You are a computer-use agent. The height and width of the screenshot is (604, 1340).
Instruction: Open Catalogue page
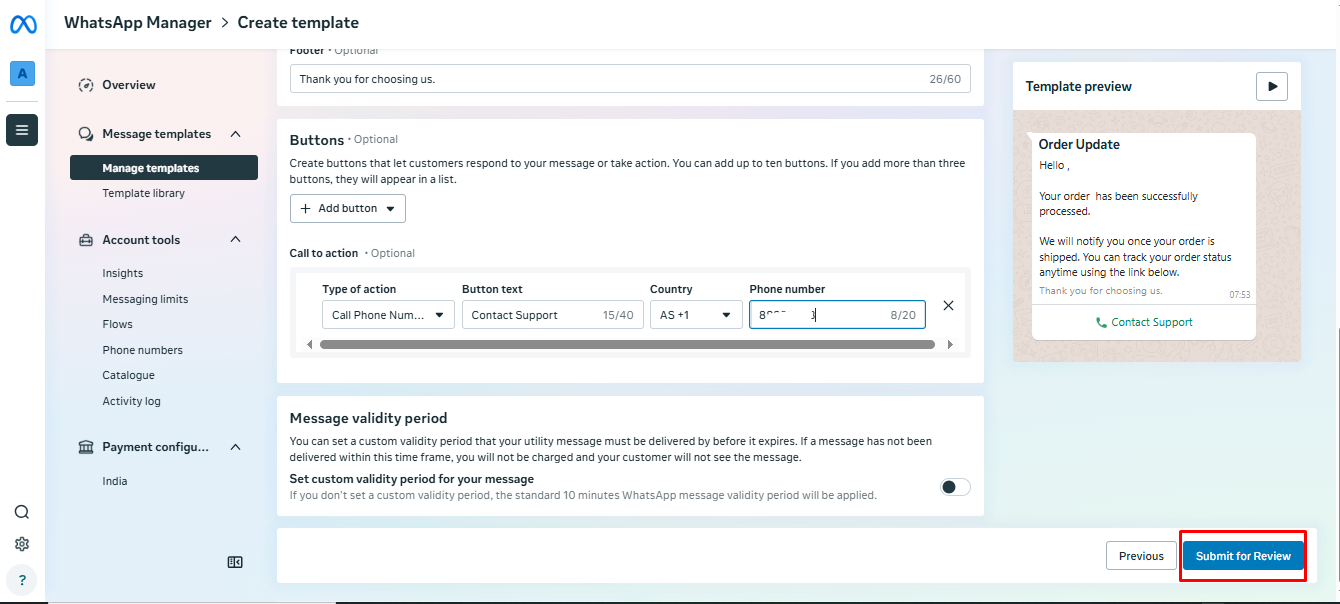(128, 375)
